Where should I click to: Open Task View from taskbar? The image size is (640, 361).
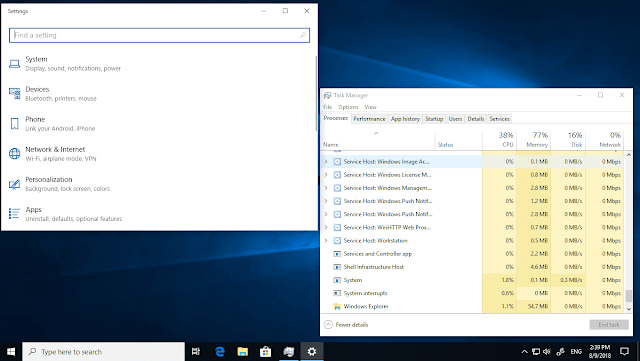point(196,352)
